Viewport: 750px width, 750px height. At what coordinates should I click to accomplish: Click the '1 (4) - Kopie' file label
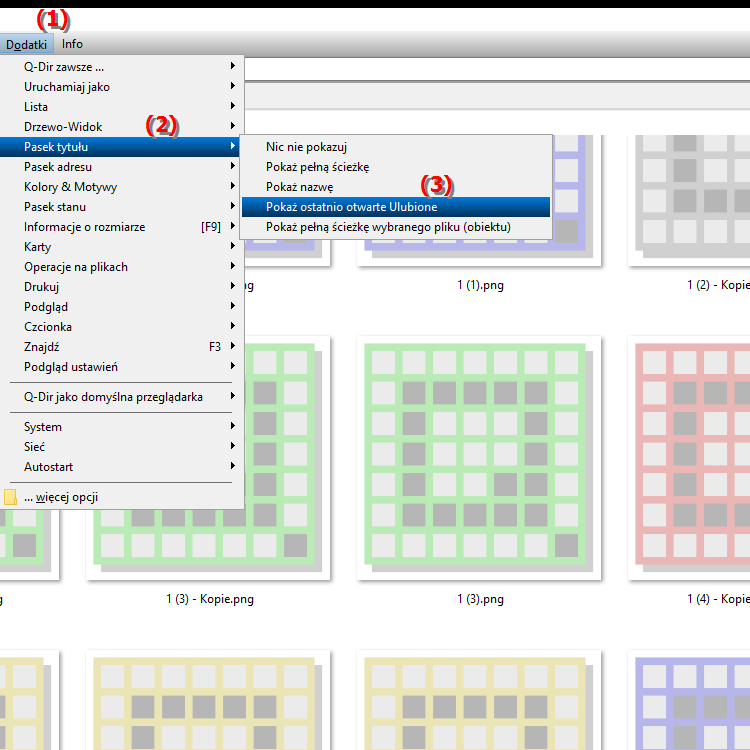click(x=718, y=599)
